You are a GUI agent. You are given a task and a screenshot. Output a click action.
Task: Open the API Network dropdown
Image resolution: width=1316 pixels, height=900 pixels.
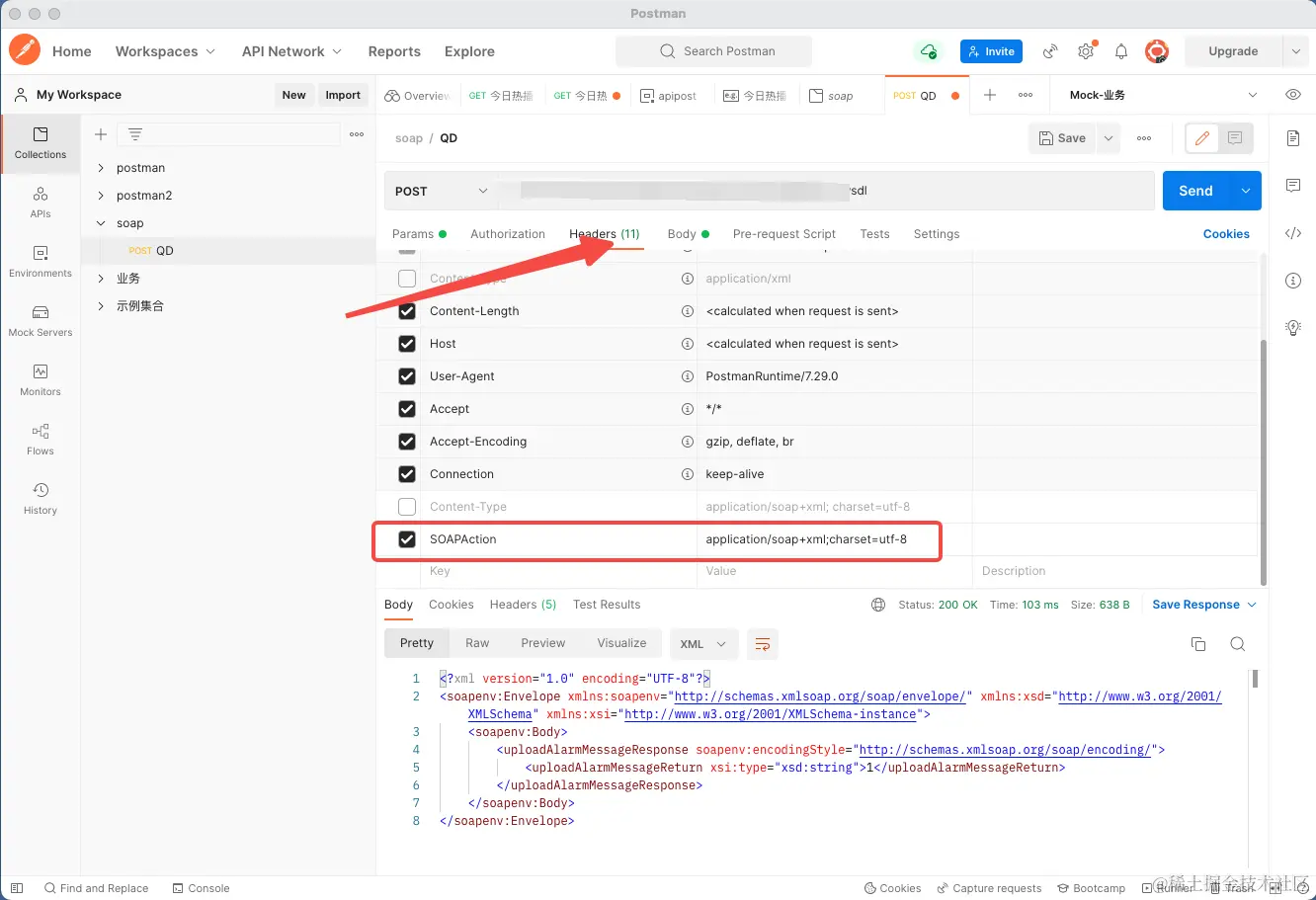click(x=291, y=51)
